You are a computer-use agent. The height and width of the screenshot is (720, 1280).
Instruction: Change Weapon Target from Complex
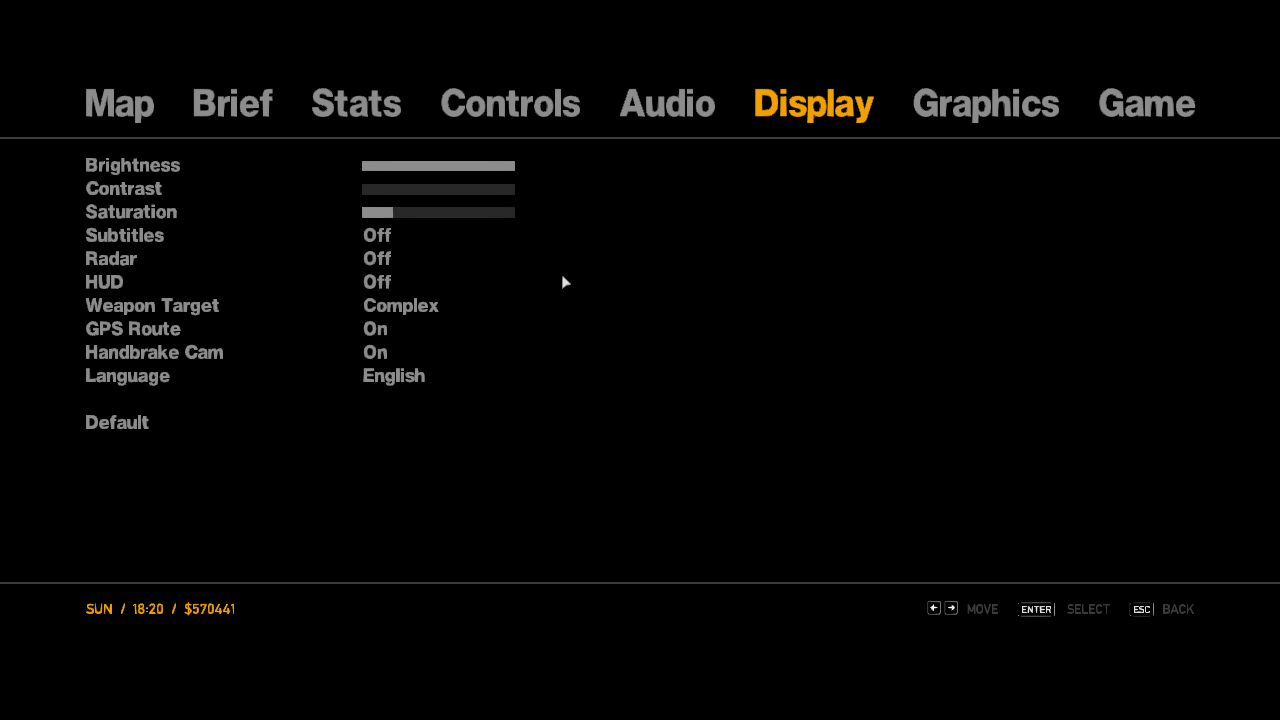[401, 306]
